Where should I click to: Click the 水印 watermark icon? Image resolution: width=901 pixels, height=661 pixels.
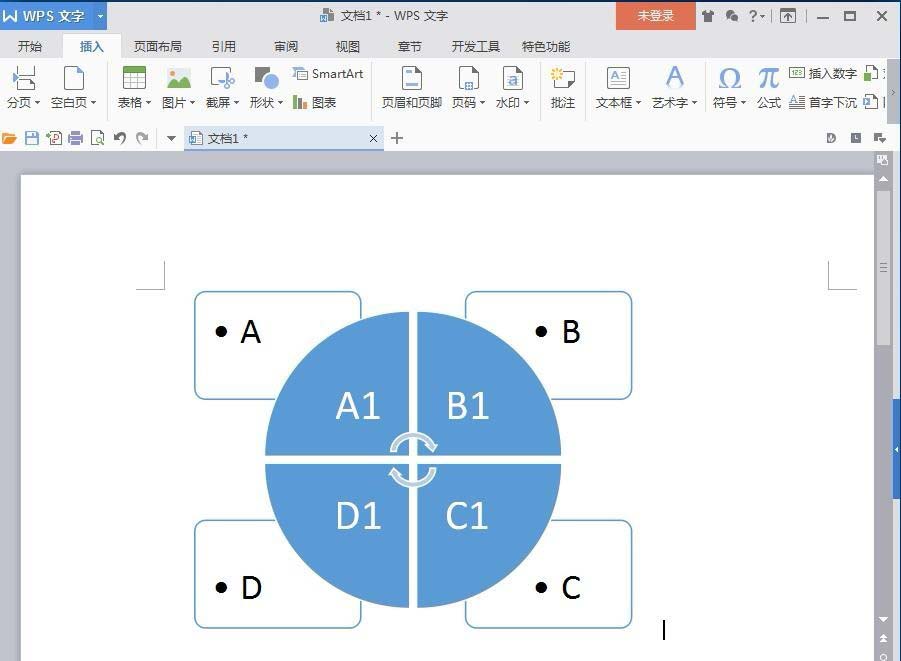point(513,78)
